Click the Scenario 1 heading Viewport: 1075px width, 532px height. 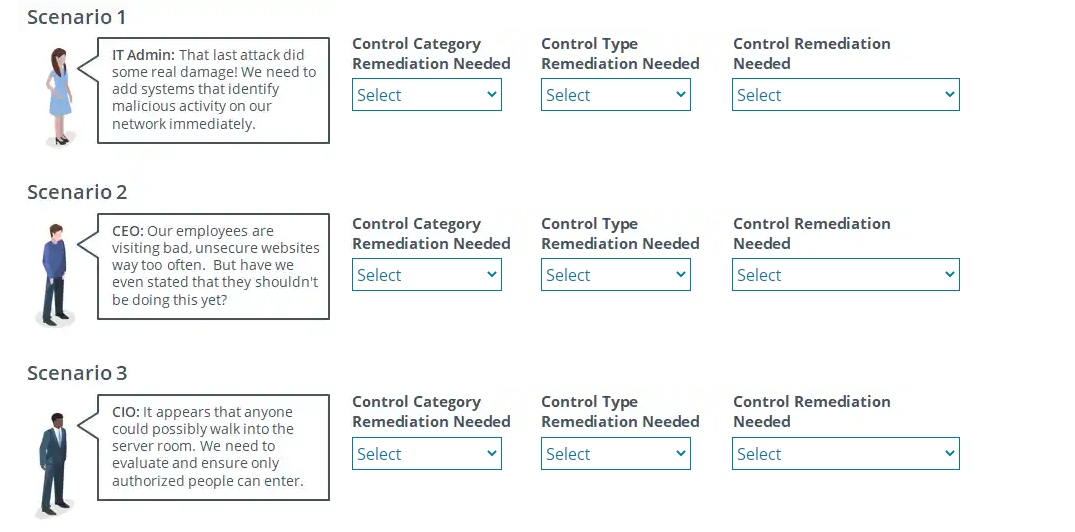77,17
